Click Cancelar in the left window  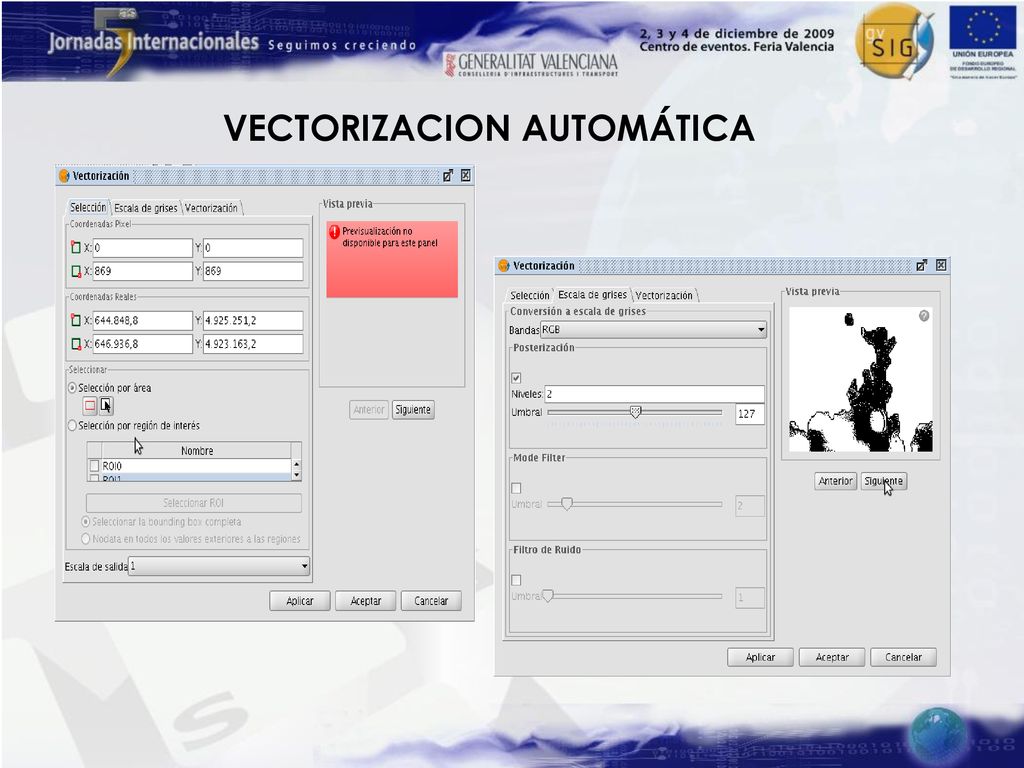[431, 601]
